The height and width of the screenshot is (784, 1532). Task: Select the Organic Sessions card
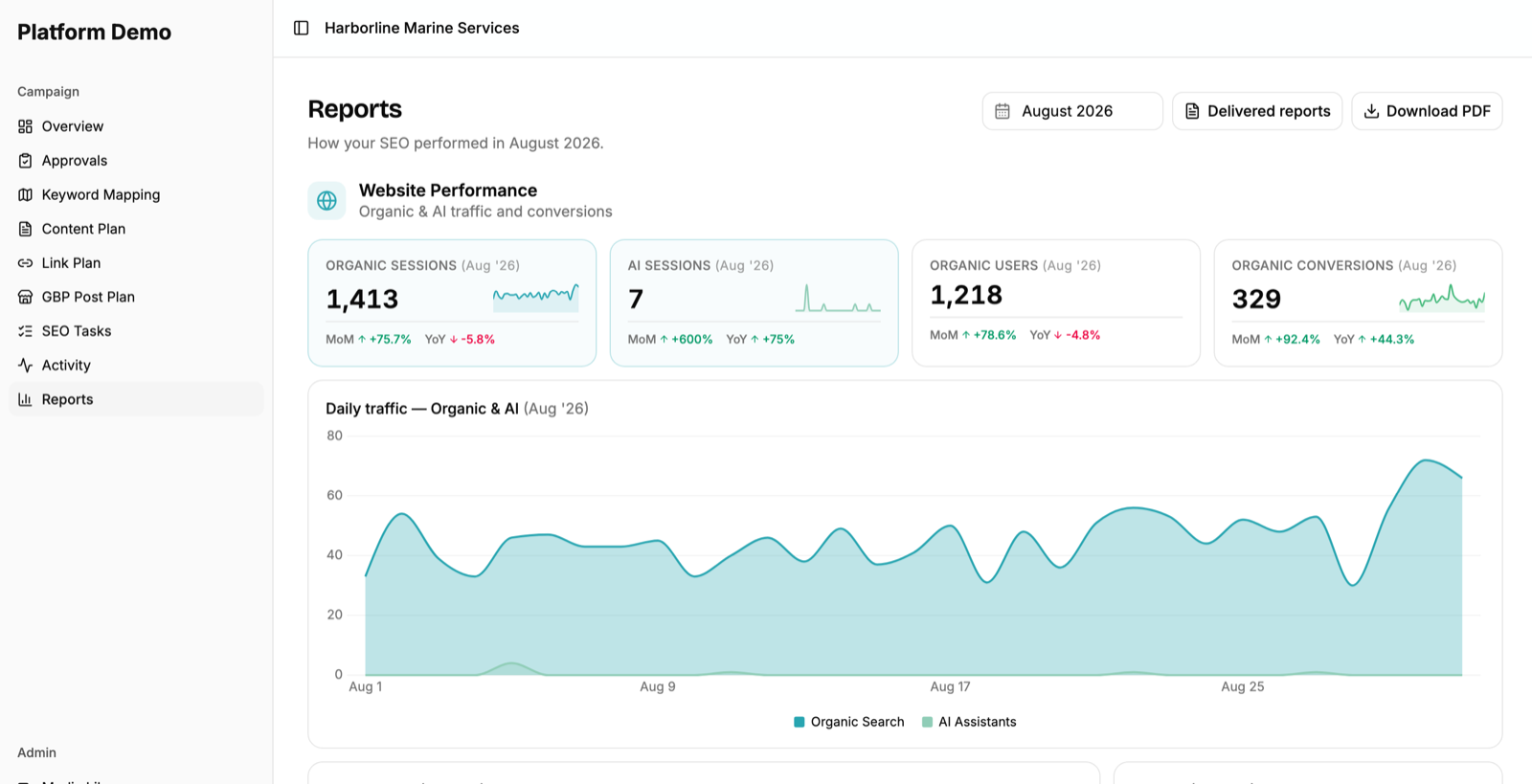click(452, 302)
